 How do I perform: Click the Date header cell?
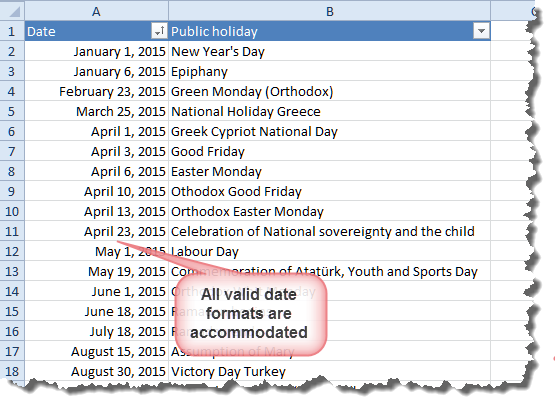[x=96, y=31]
